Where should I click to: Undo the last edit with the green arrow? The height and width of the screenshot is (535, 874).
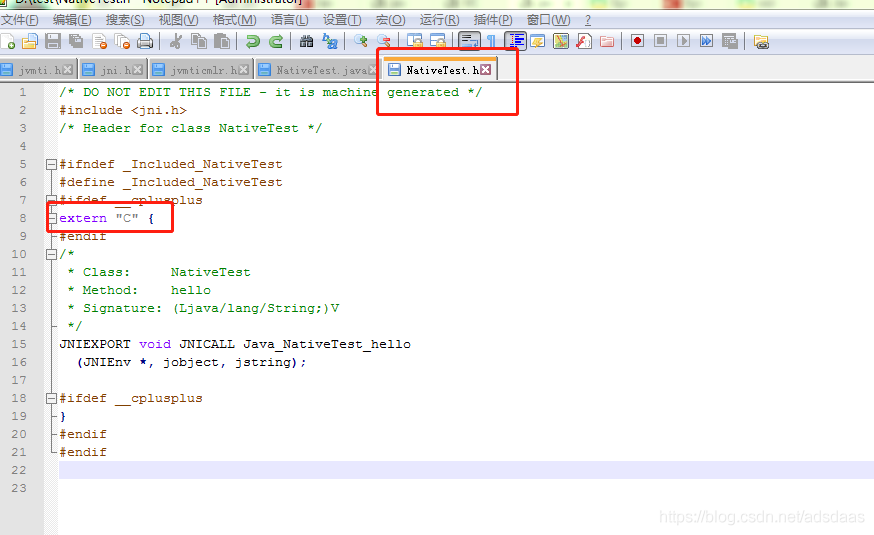click(x=253, y=41)
